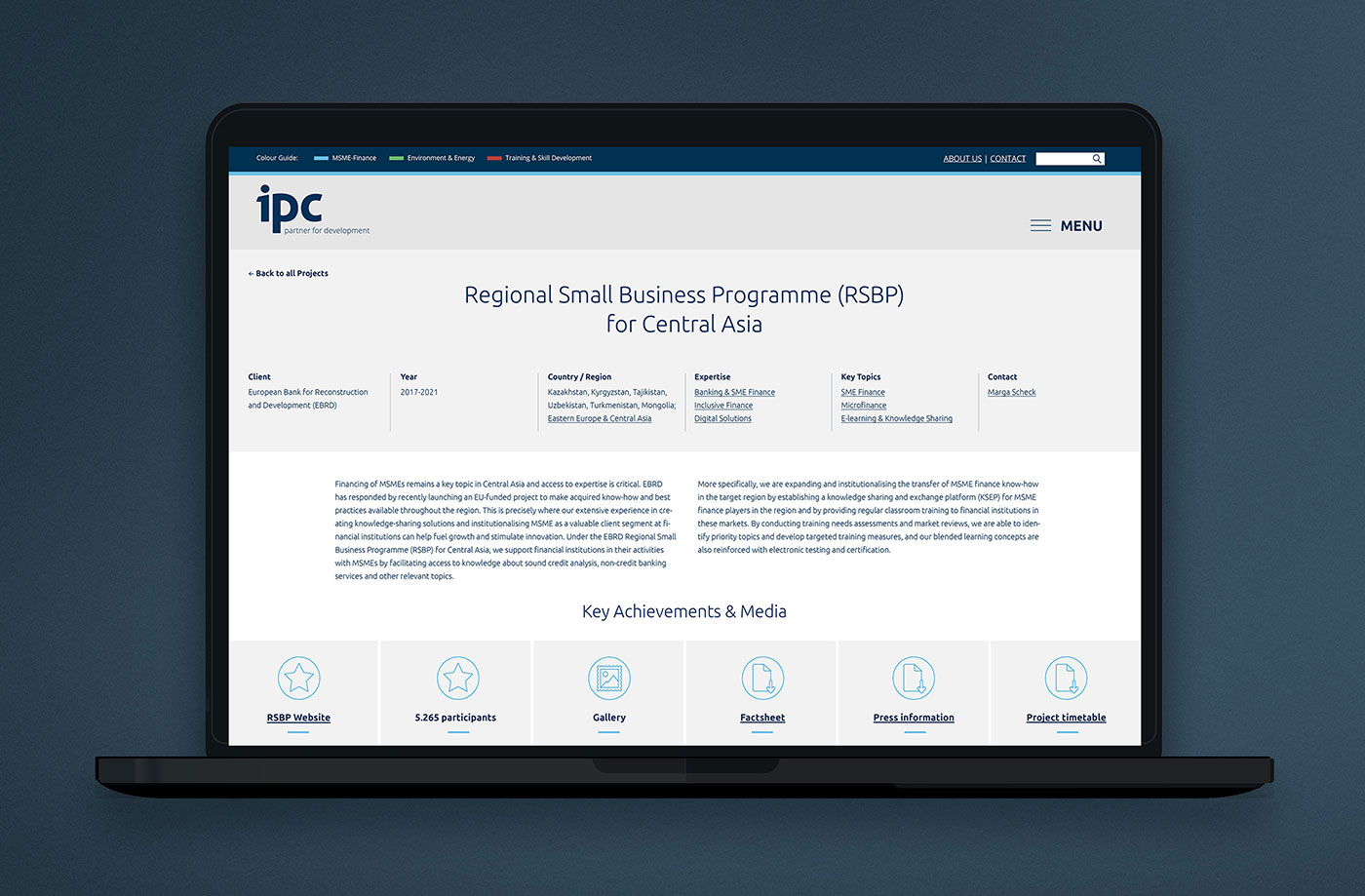Open the Microfinance key topic link

click(864, 406)
